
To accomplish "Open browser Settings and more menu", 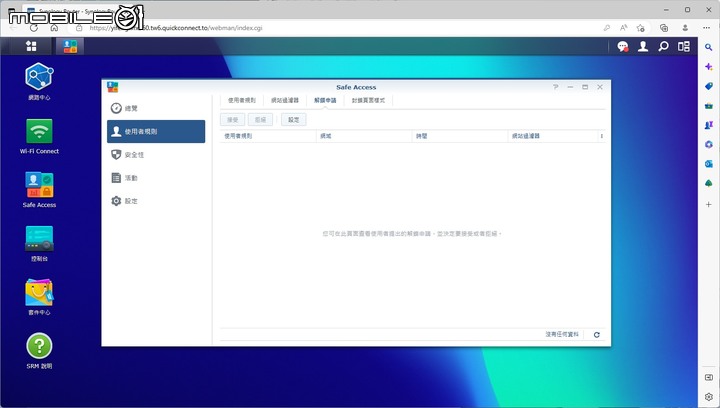I will tap(706, 28).
